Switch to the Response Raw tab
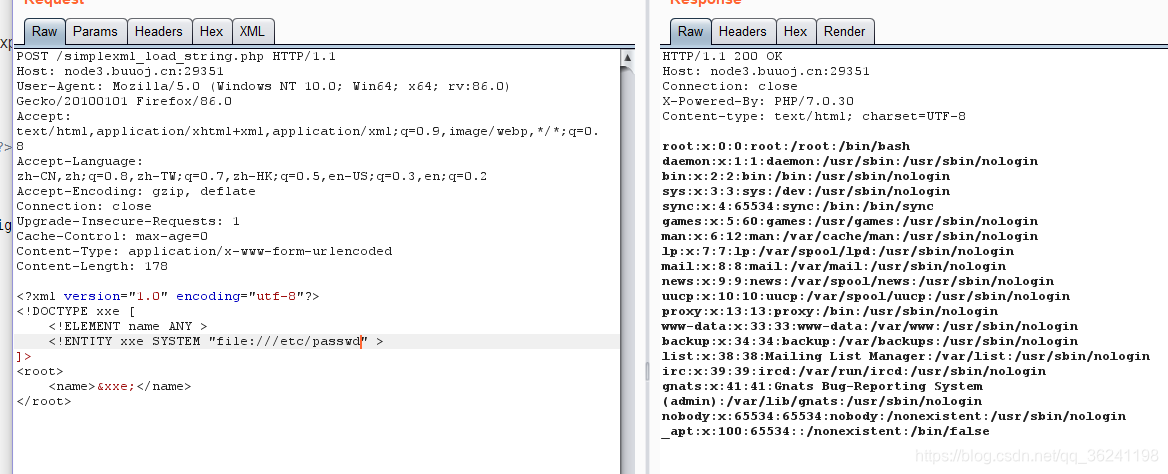Screen dimensions: 1168x474 click(691, 31)
